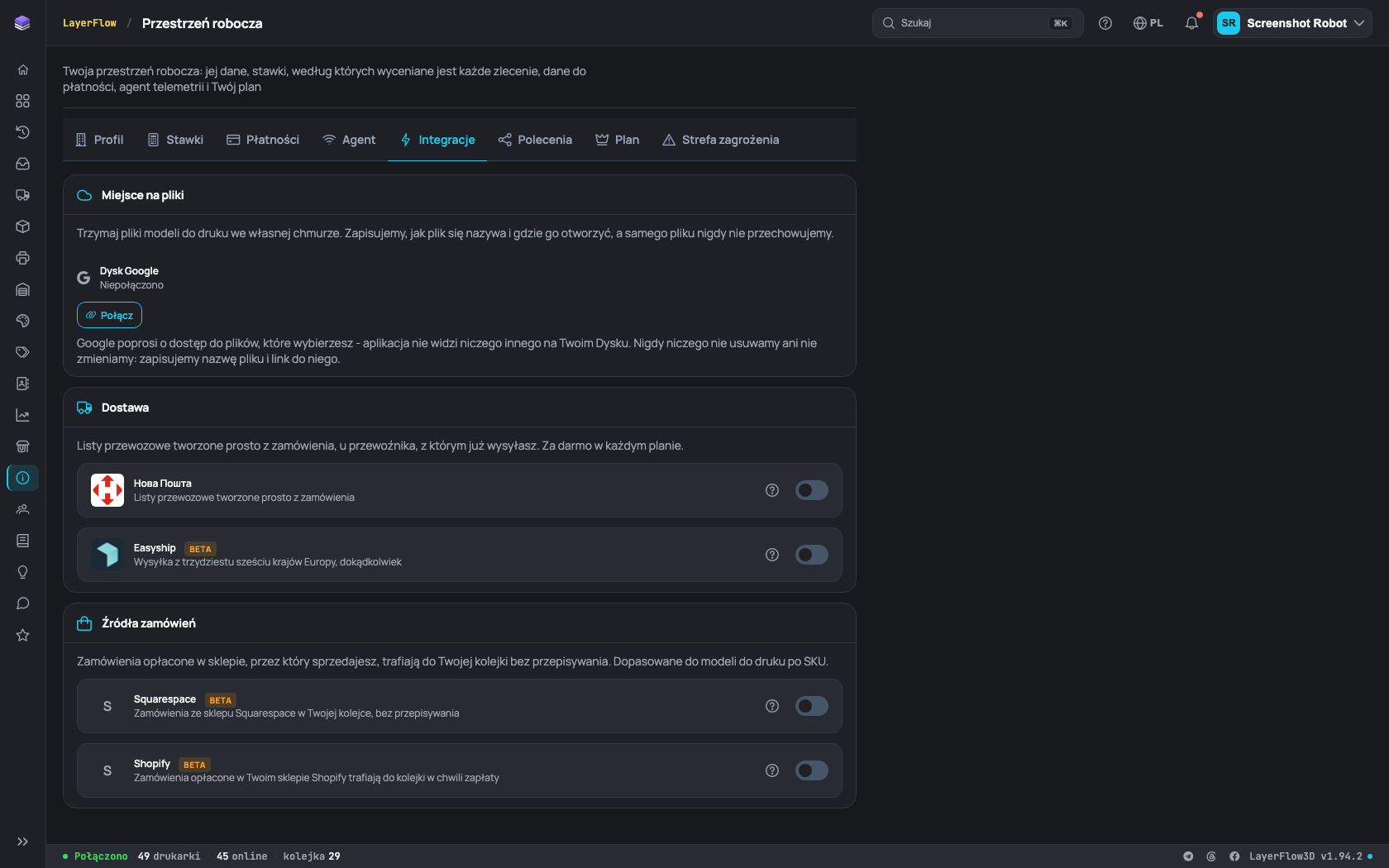Switch to the Profil tab
This screenshot has height=868, width=1389.
click(99, 140)
